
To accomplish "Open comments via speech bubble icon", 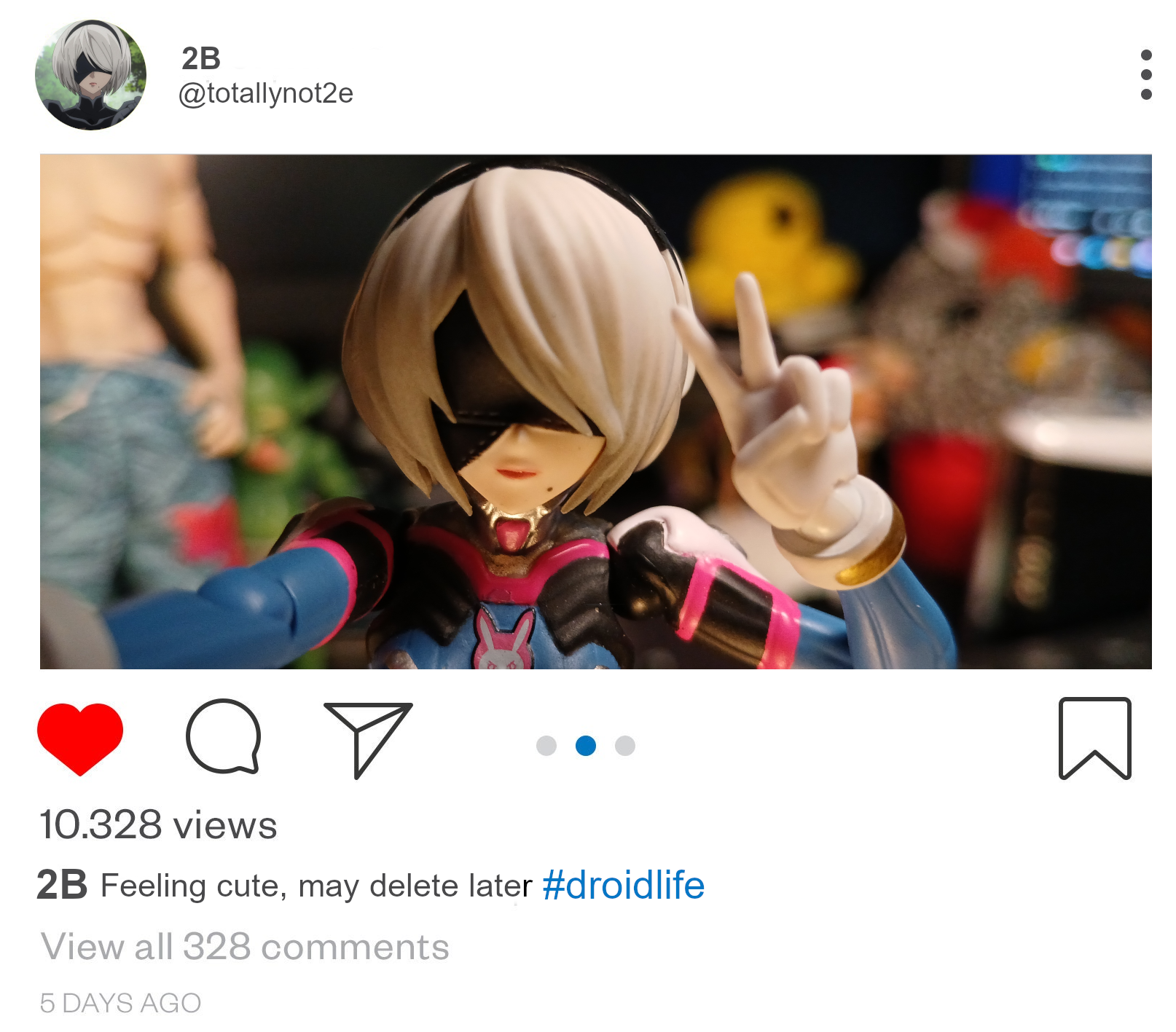I will 224,737.
